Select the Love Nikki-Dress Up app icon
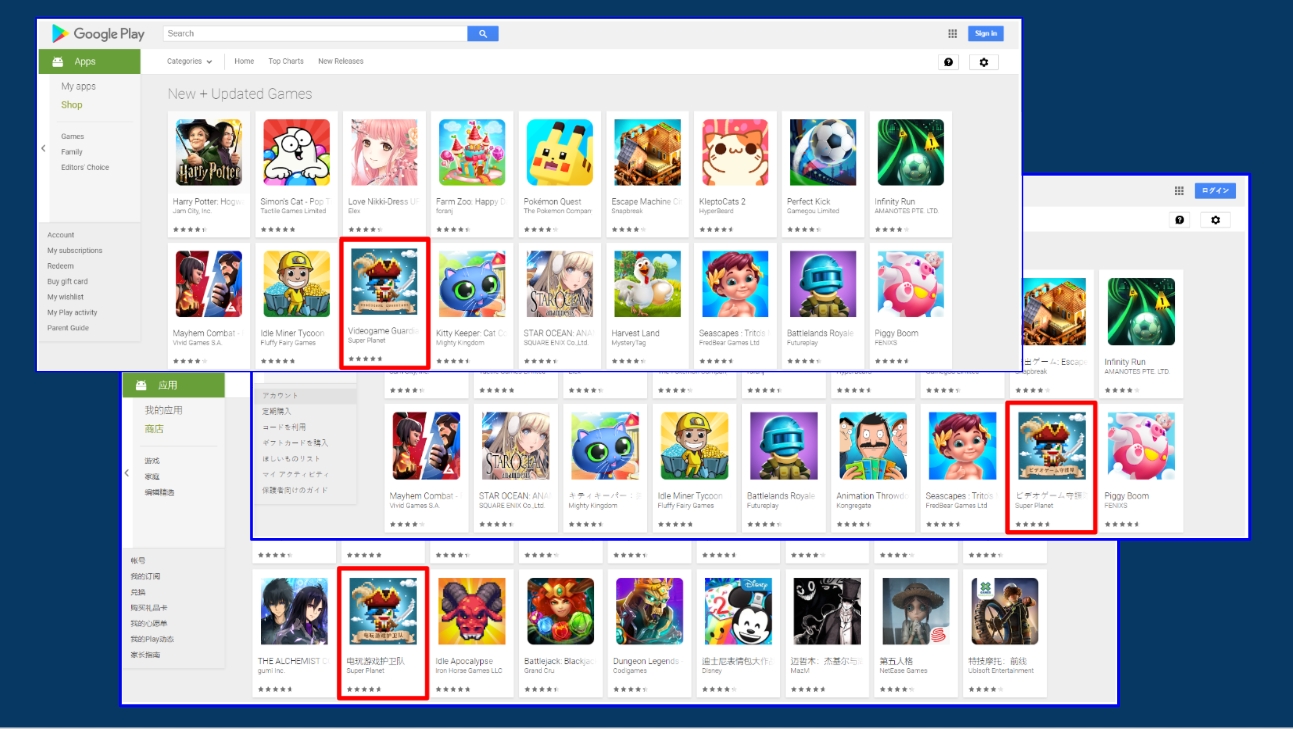Viewport: 1293px width, 729px height. tap(384, 153)
